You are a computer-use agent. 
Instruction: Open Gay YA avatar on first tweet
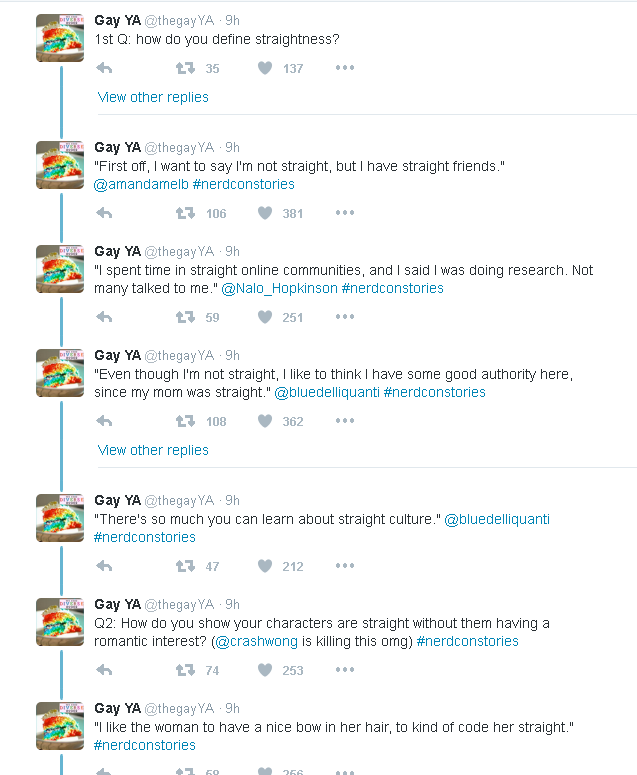point(60,38)
